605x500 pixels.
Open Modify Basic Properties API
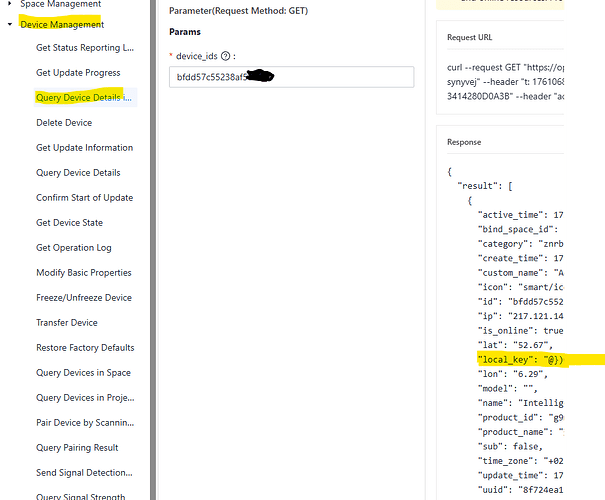click(84, 272)
